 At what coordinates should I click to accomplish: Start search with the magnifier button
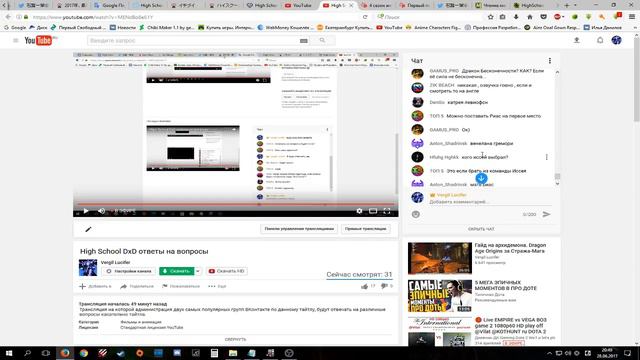[x=322, y=40]
